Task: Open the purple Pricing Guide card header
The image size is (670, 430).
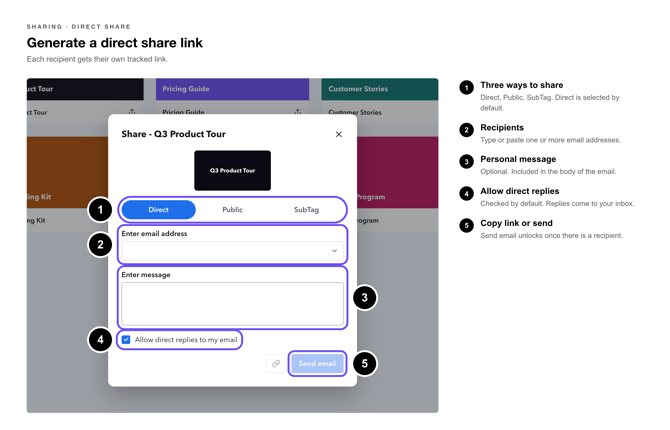Action: pos(232,89)
